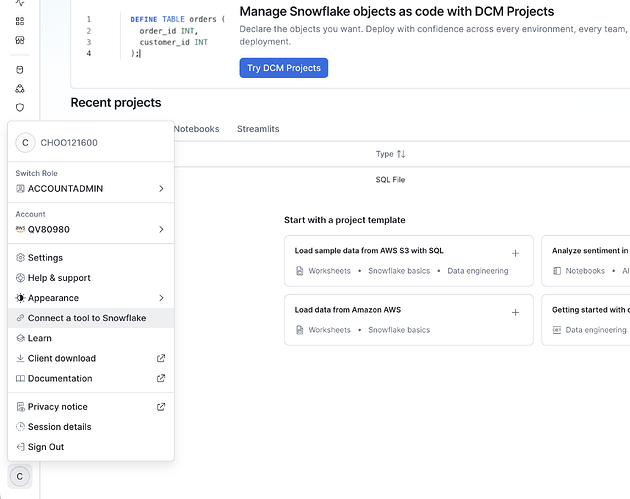Click the Privacy notice document icon
This screenshot has height=499, width=630.
click(20, 407)
